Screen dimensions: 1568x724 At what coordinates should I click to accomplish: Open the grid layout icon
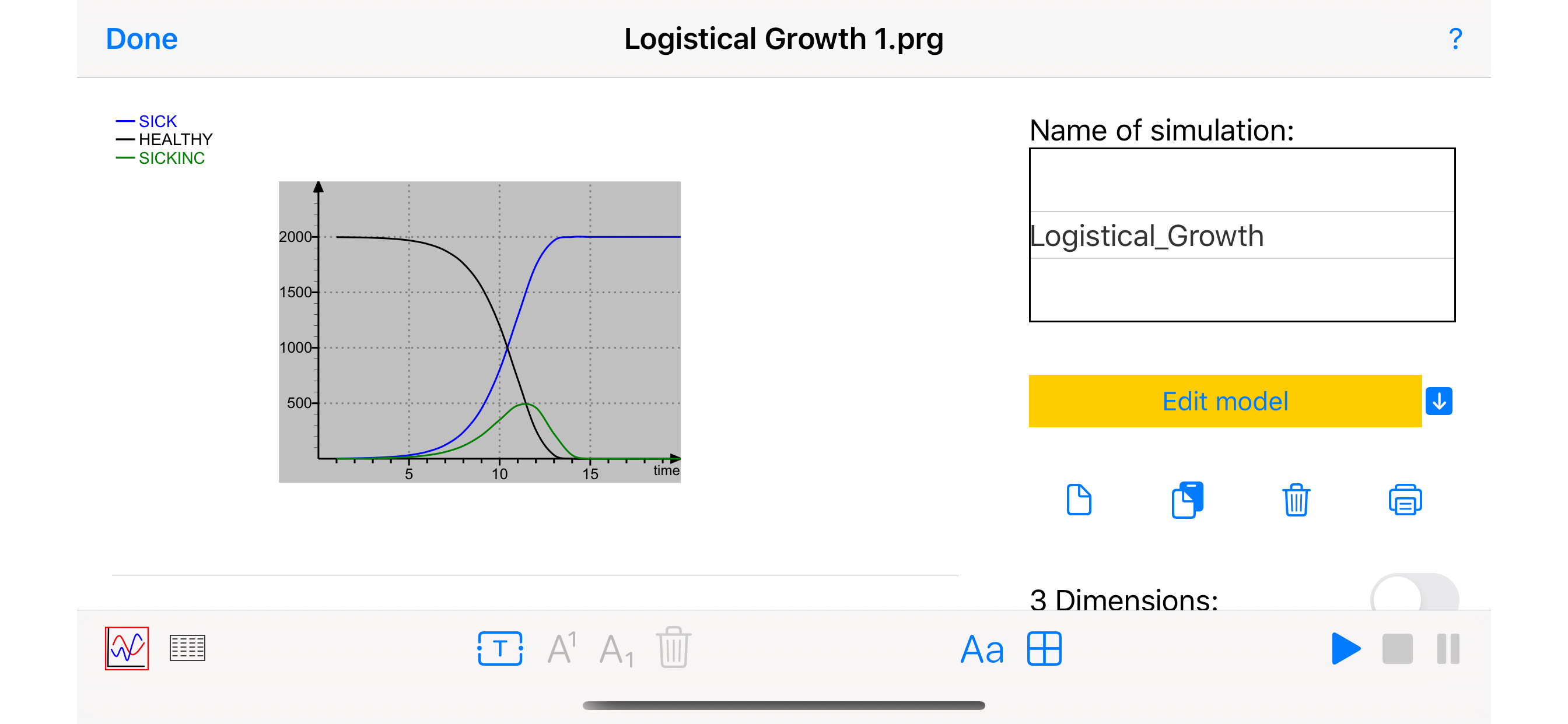click(1044, 649)
